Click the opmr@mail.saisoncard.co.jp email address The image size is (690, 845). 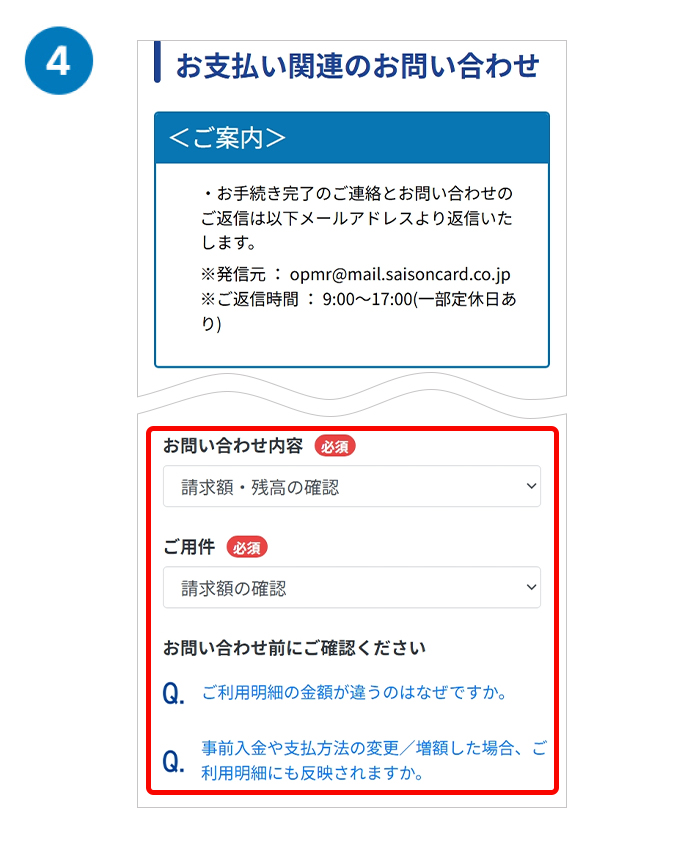tap(400, 274)
